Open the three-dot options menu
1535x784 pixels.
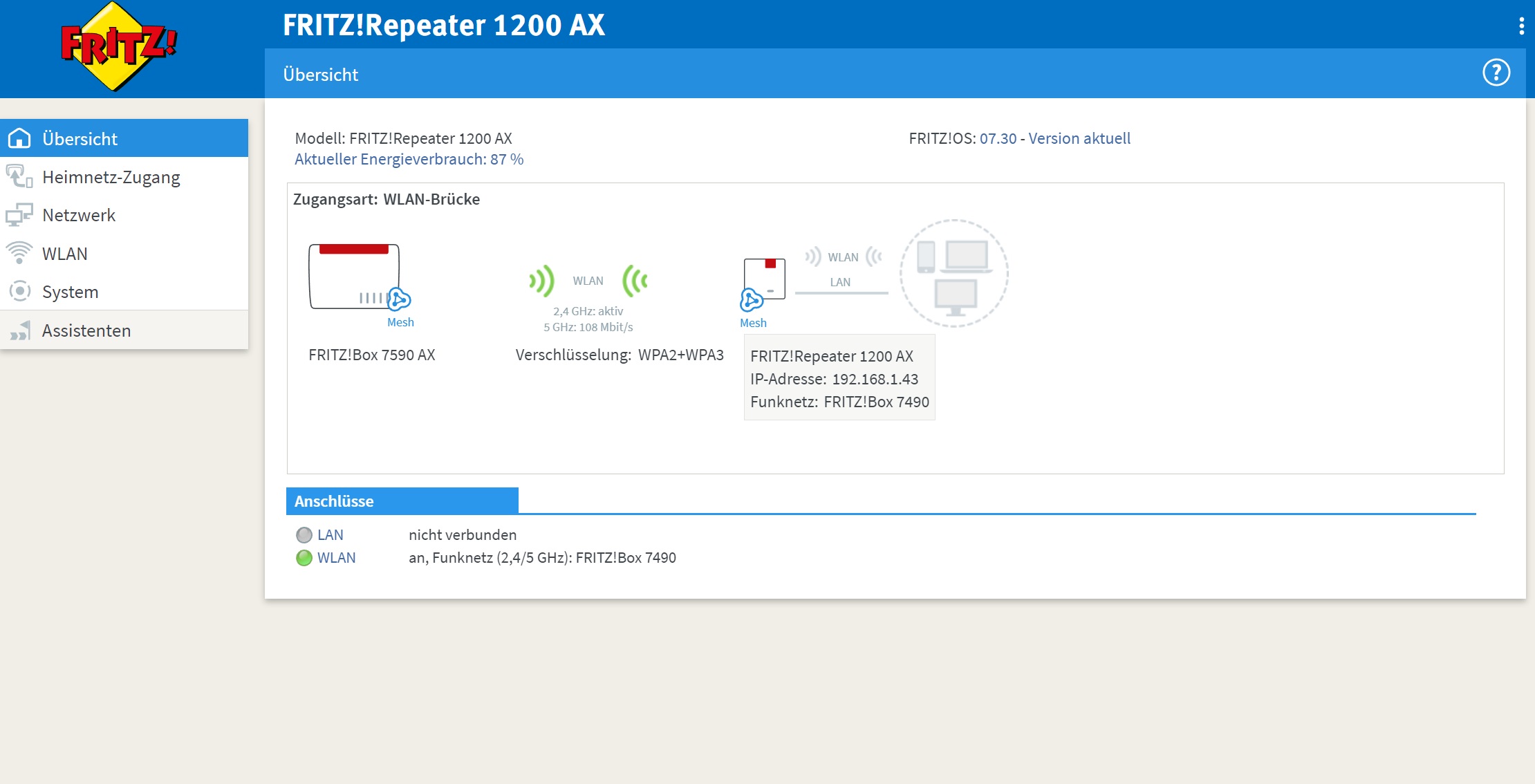click(x=1521, y=26)
